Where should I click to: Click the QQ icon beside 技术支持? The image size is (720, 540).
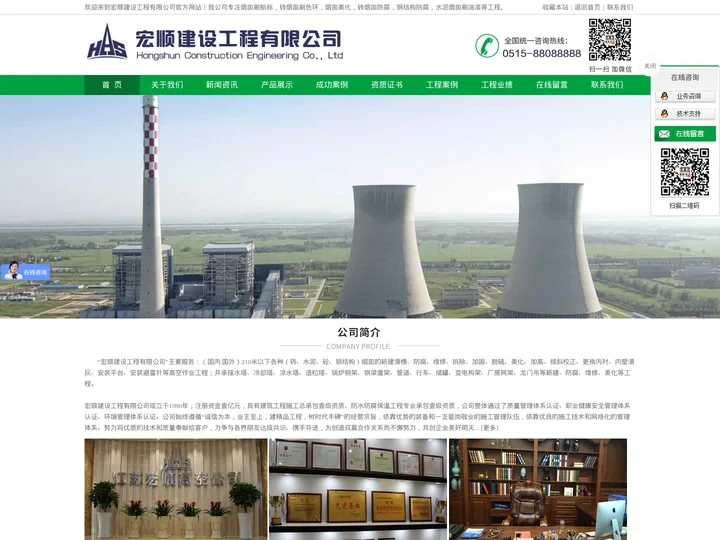point(664,113)
